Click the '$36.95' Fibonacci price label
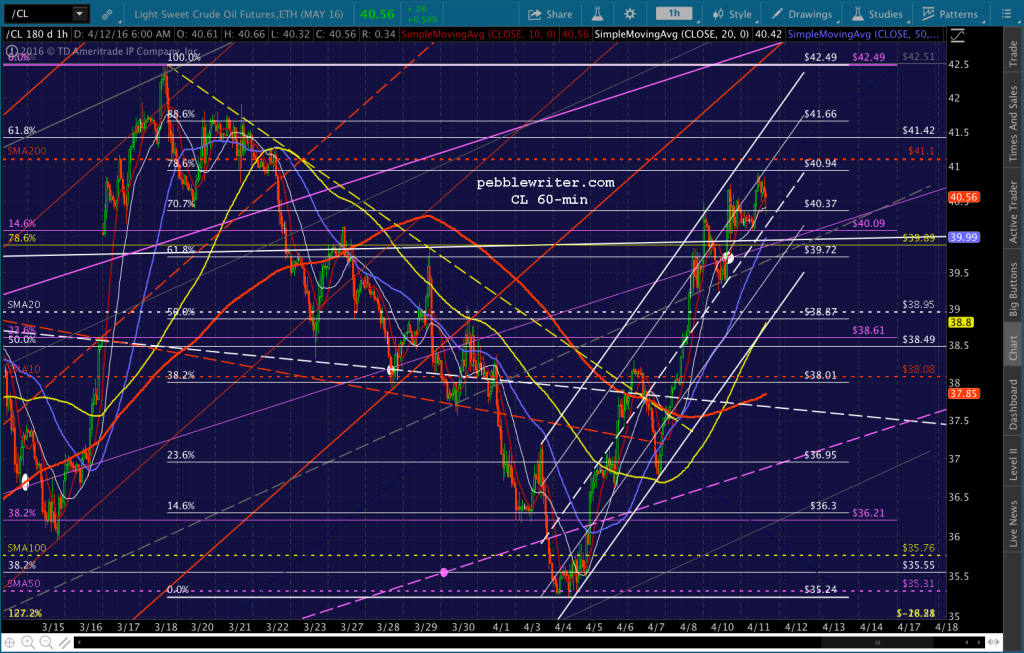The width and height of the screenshot is (1024, 653). click(x=820, y=454)
